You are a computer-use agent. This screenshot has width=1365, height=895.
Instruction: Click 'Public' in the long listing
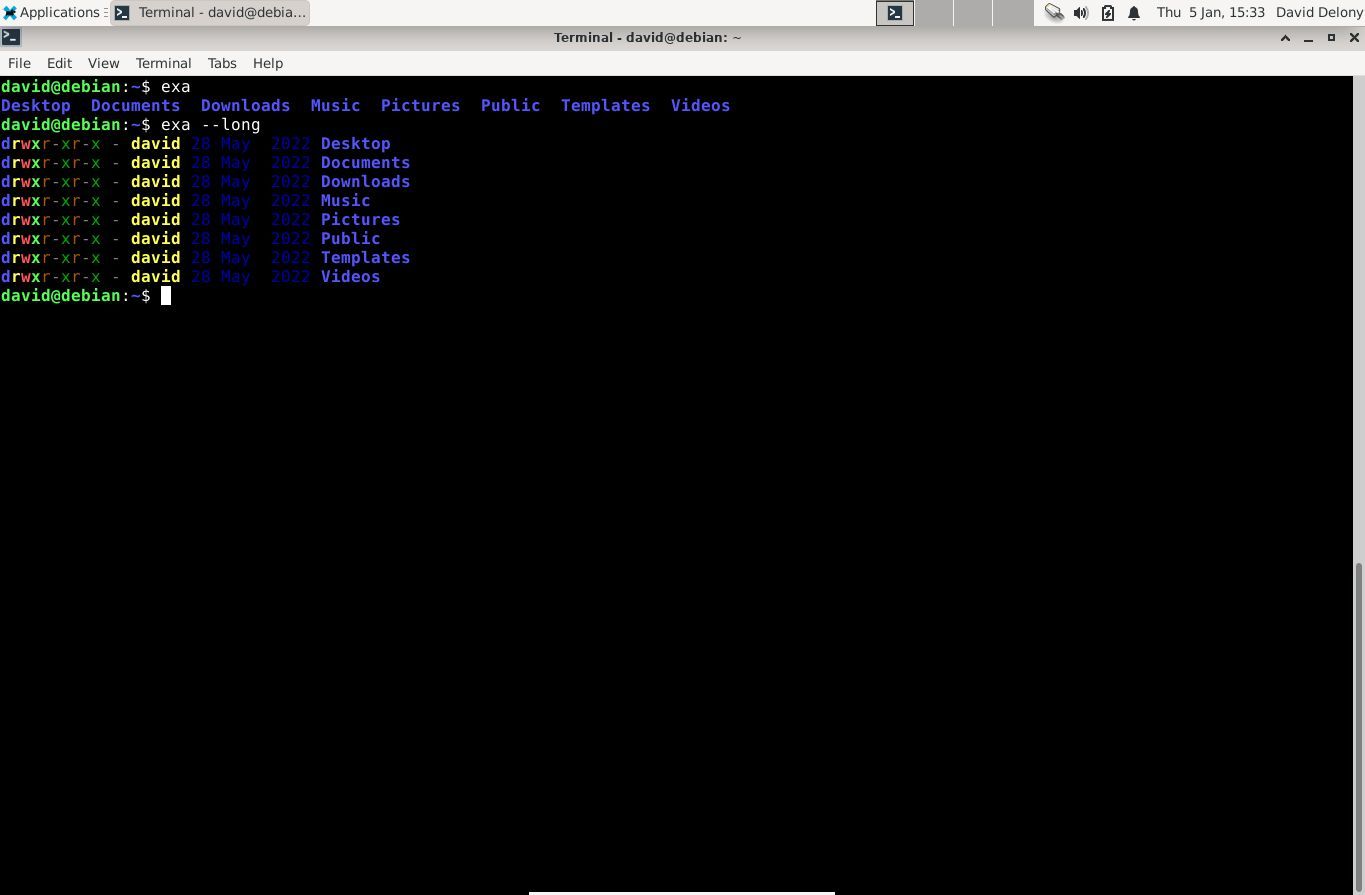pos(351,239)
